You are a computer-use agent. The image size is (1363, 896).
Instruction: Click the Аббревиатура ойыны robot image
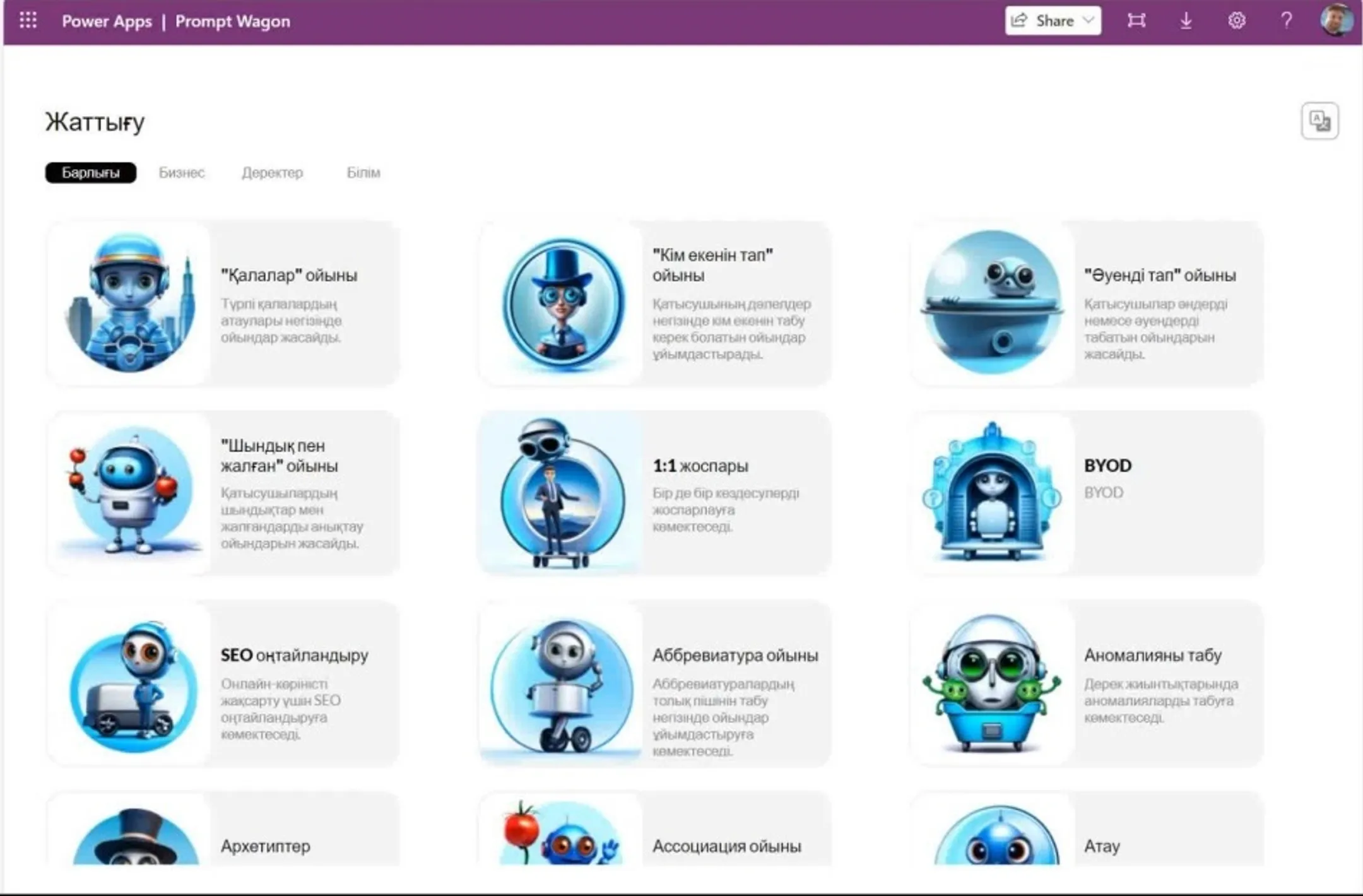coord(562,683)
